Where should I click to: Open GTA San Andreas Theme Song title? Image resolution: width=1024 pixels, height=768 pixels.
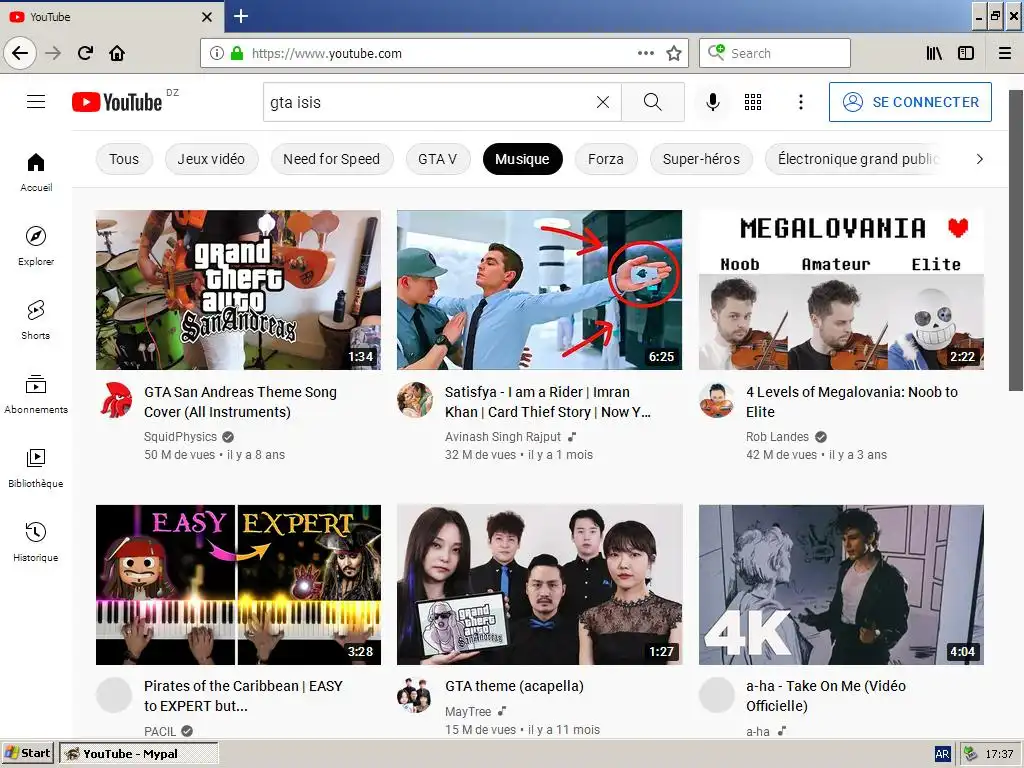pyautogui.click(x=240, y=402)
